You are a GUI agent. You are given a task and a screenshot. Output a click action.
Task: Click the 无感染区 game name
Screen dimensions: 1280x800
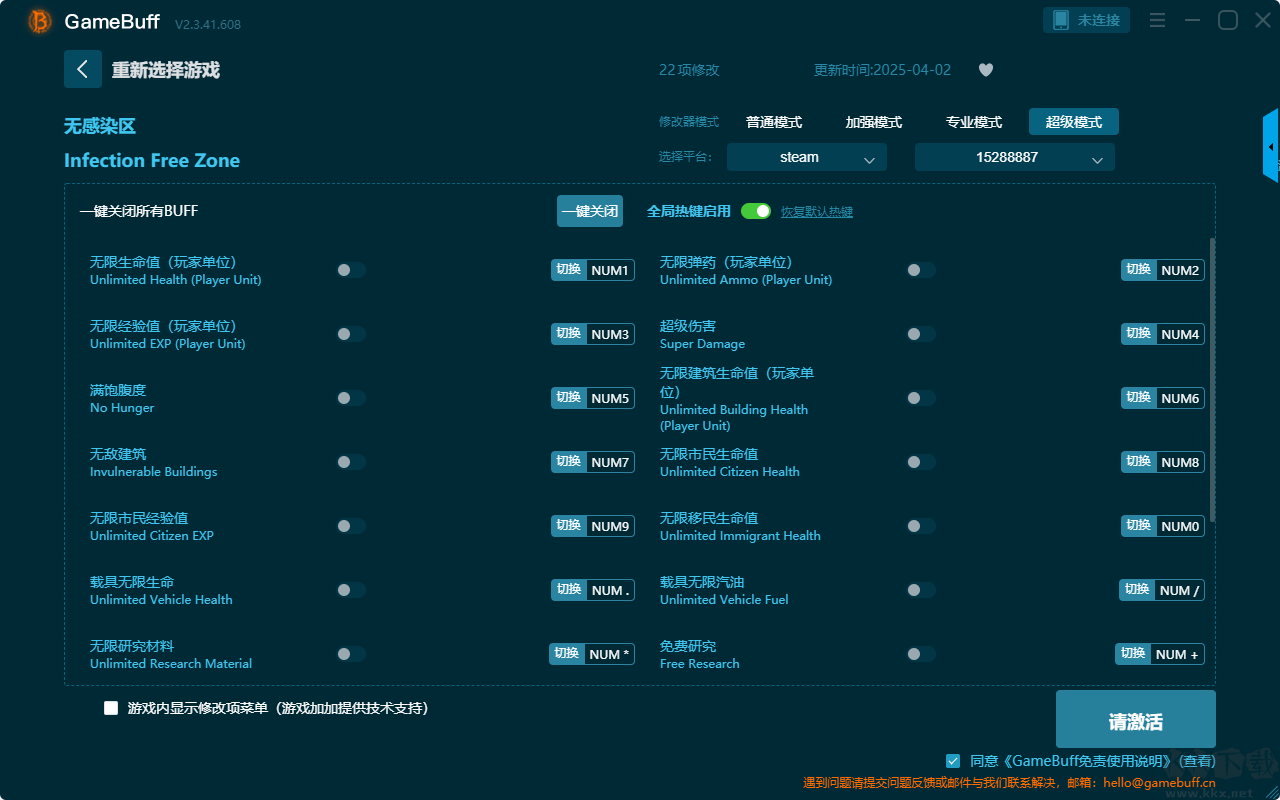[x=100, y=126]
